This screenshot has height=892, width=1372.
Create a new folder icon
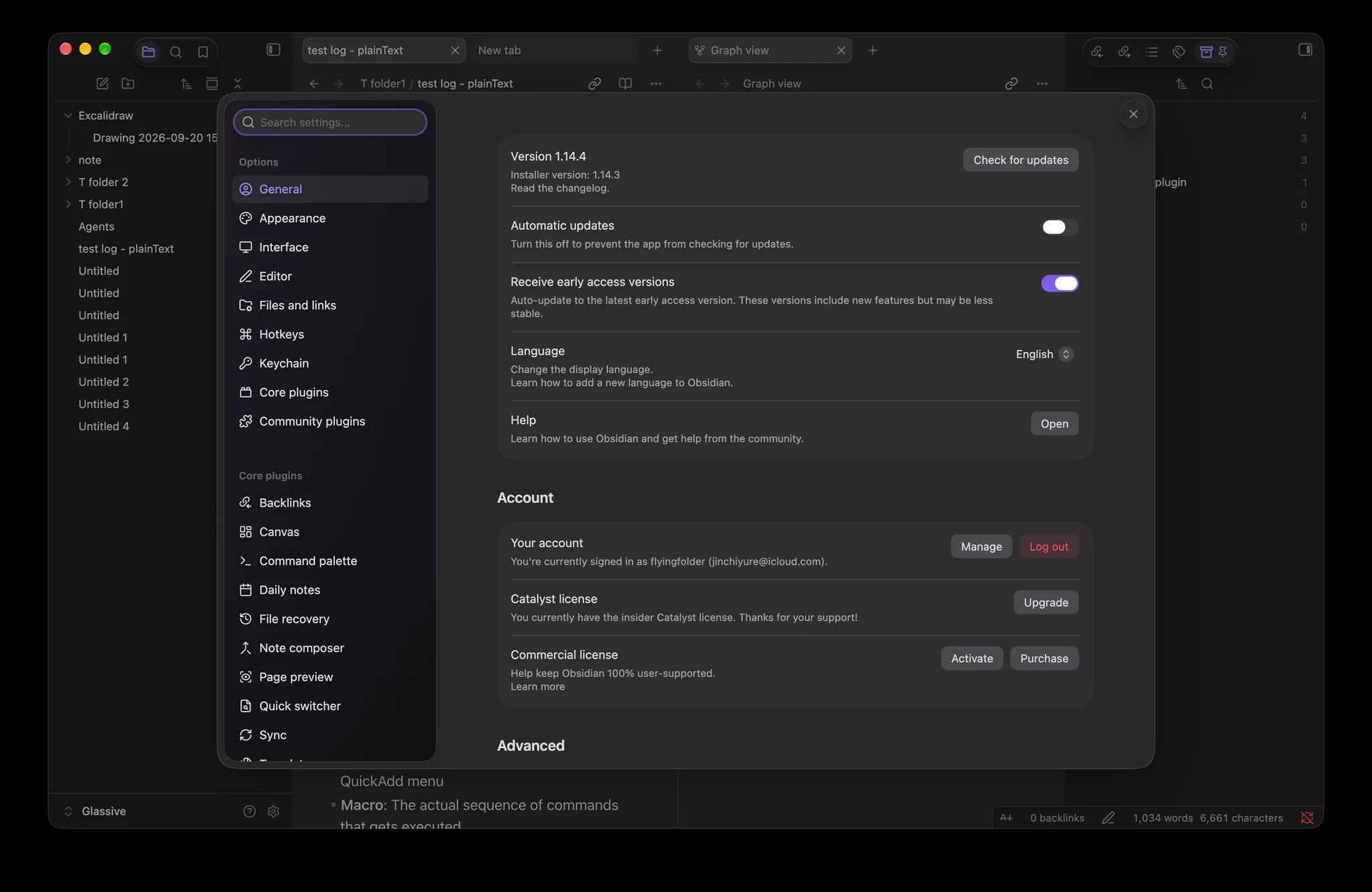pos(128,84)
